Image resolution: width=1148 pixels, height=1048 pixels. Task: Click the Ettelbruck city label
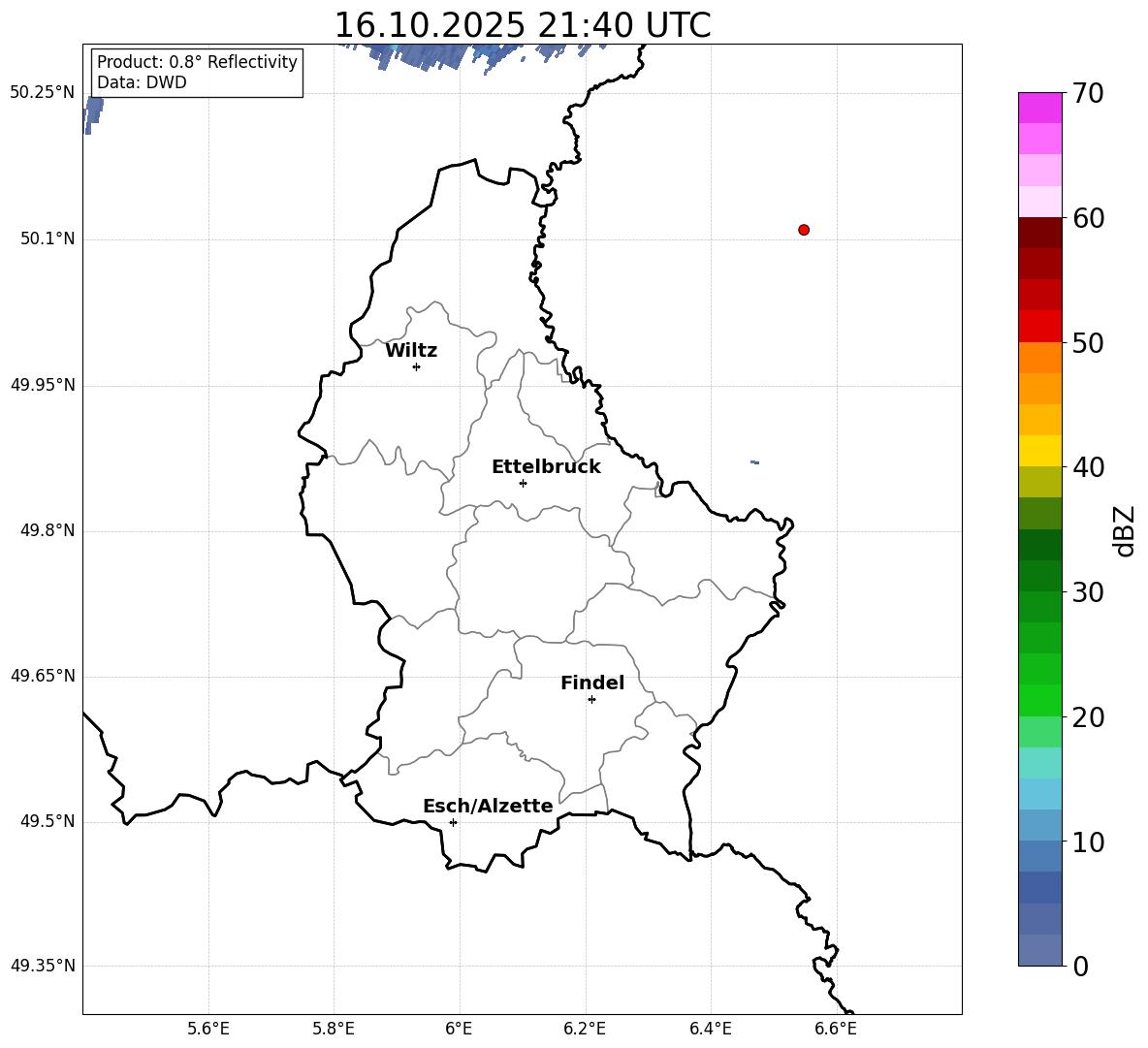point(546,467)
